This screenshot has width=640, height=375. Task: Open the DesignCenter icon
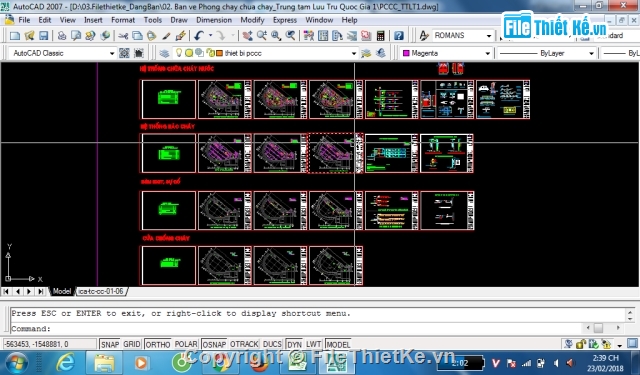click(x=323, y=36)
